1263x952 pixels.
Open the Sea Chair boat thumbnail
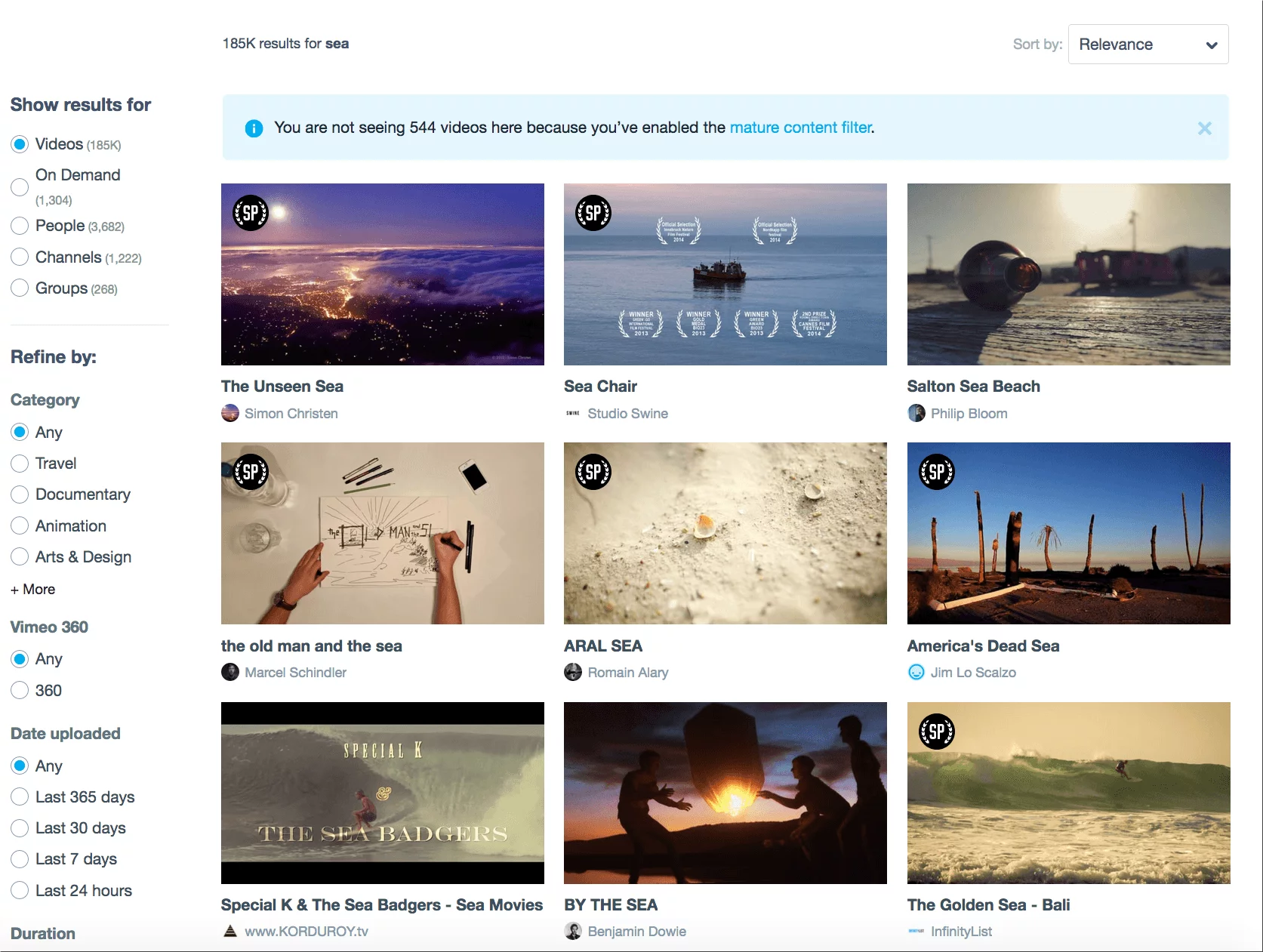point(725,275)
